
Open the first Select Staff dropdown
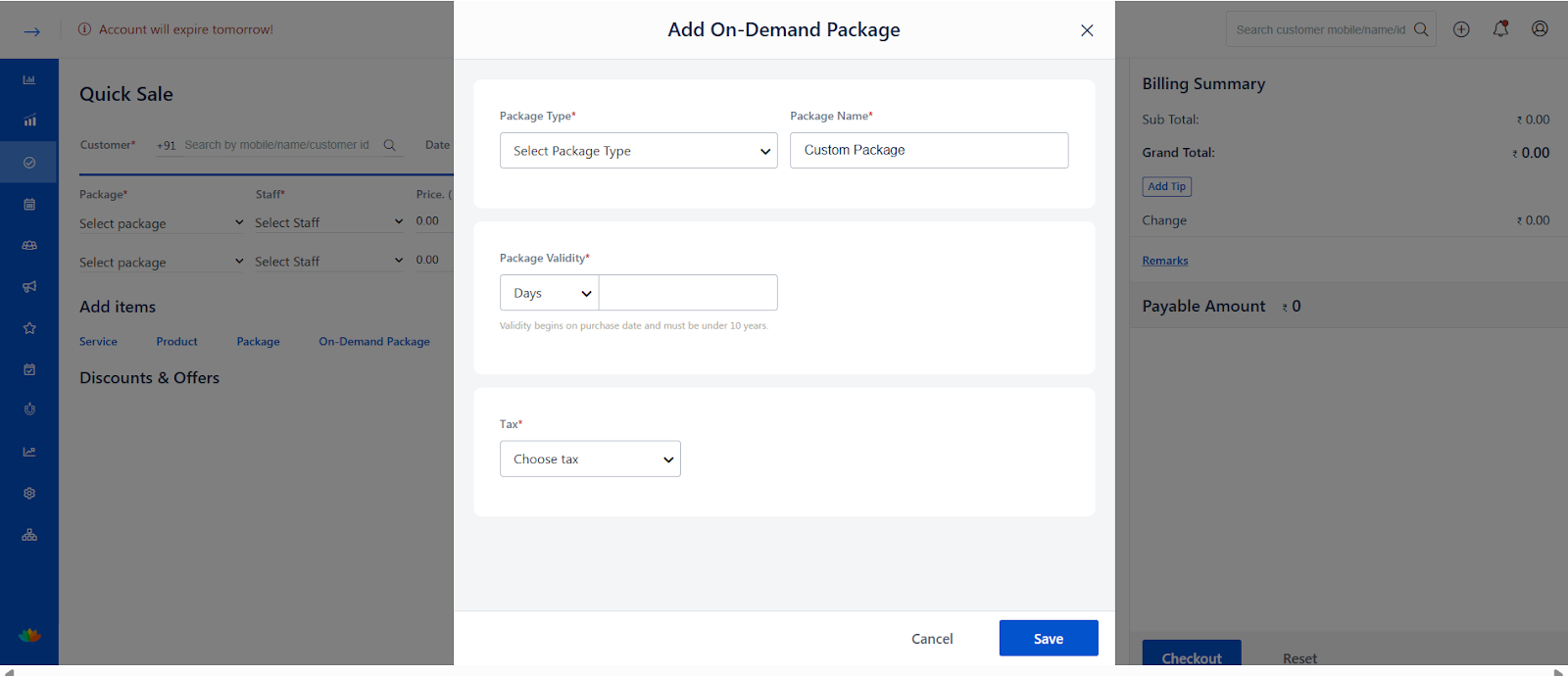329,222
